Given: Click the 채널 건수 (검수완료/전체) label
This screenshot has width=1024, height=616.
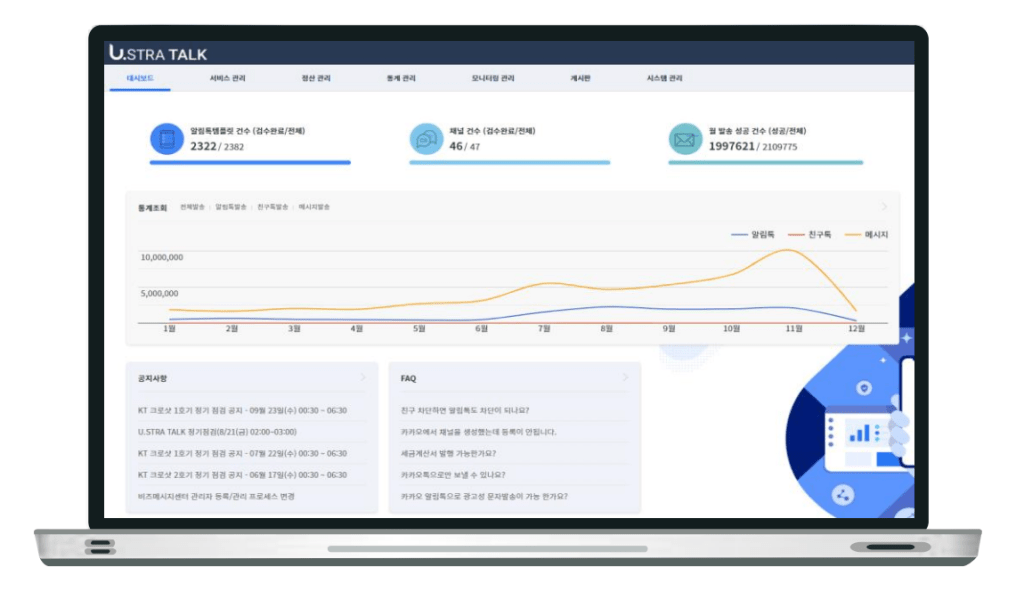Looking at the screenshot, I should [x=492, y=131].
